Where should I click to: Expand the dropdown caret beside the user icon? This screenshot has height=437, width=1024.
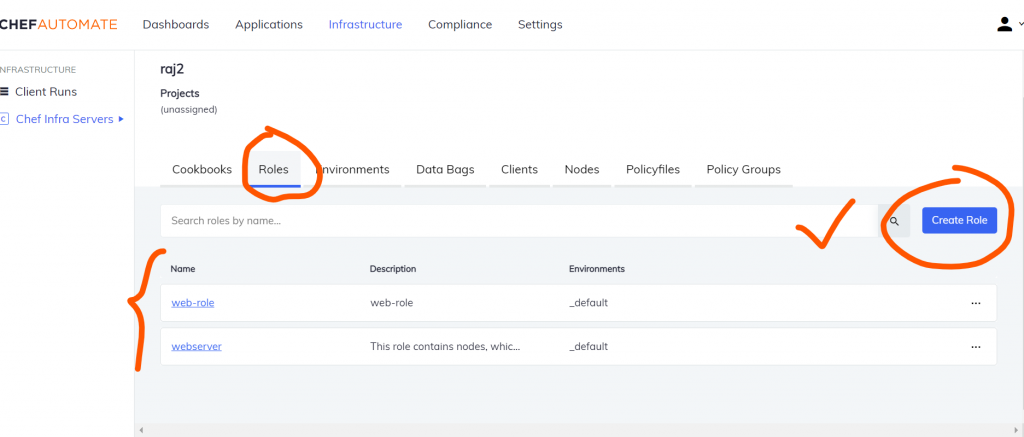pyautogui.click(x=1021, y=24)
